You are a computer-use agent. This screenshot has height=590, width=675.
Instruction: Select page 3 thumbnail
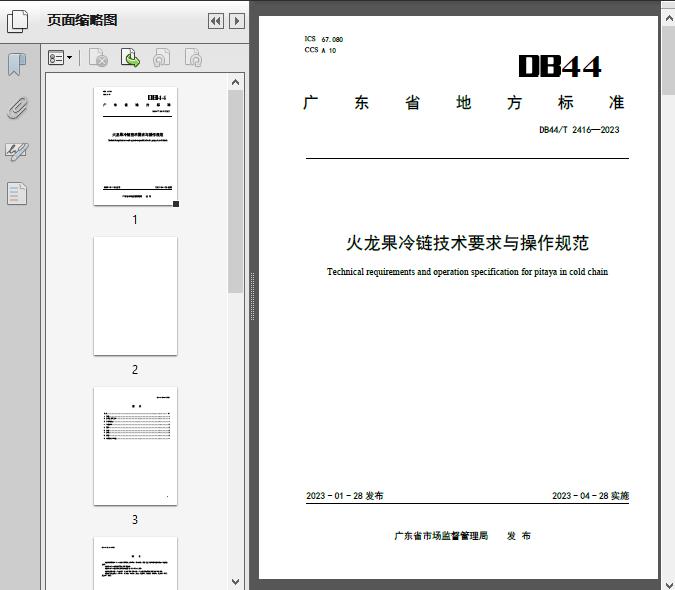coord(135,446)
